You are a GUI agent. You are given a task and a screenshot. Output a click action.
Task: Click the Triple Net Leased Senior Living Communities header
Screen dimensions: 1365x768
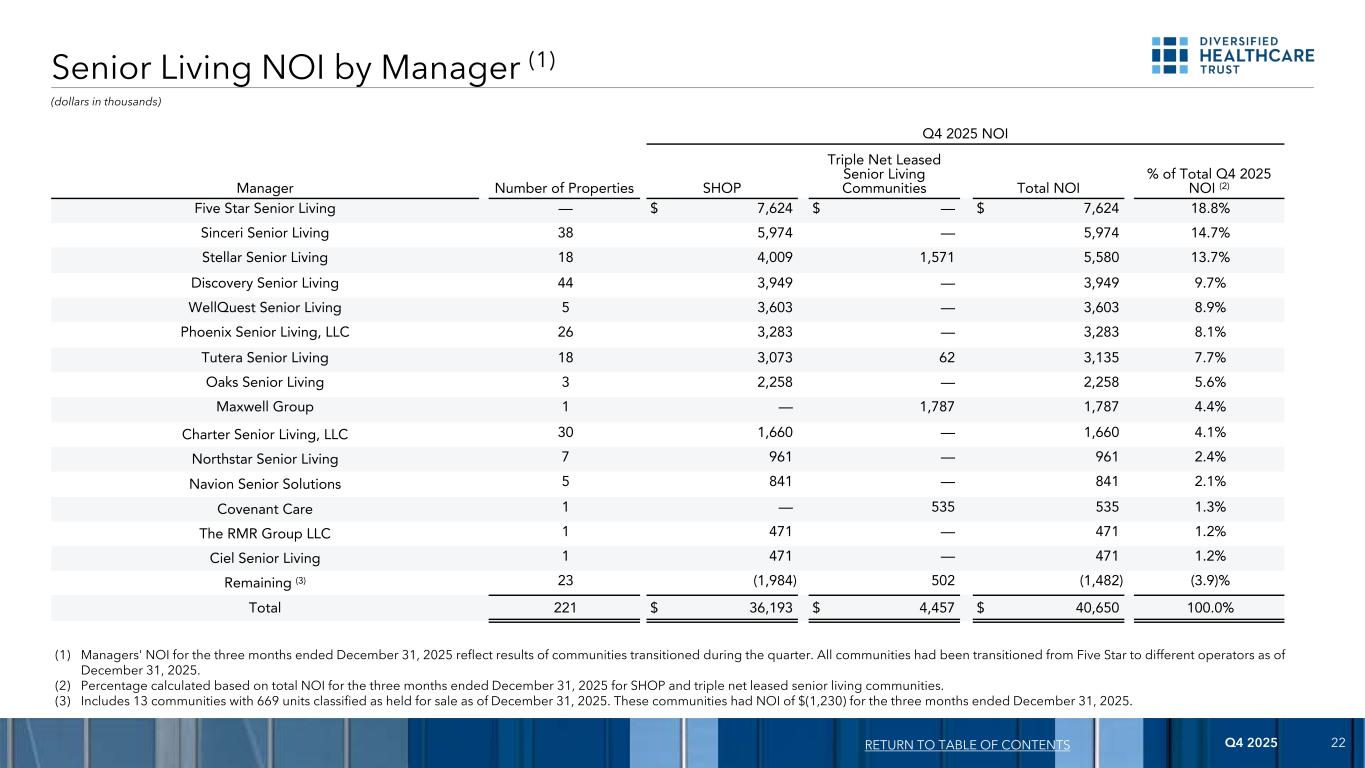(x=884, y=173)
